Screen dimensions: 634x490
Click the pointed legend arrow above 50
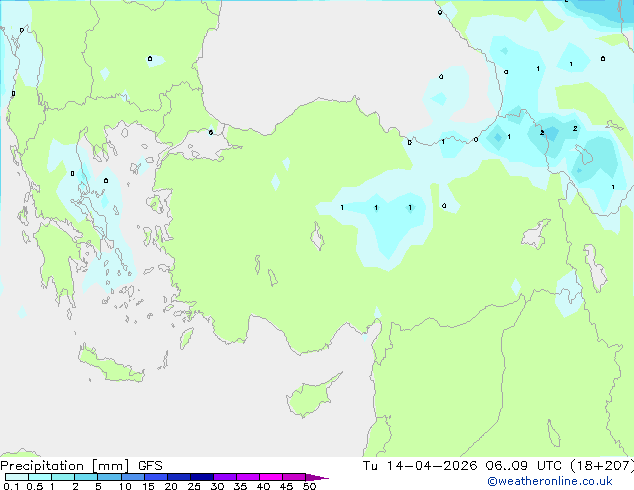click(316, 477)
